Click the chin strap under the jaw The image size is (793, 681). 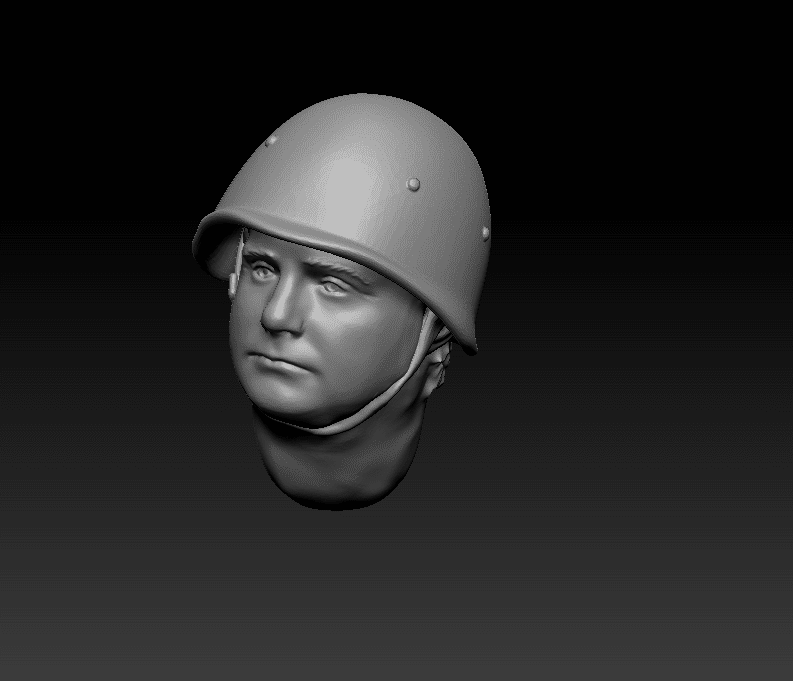350,424
